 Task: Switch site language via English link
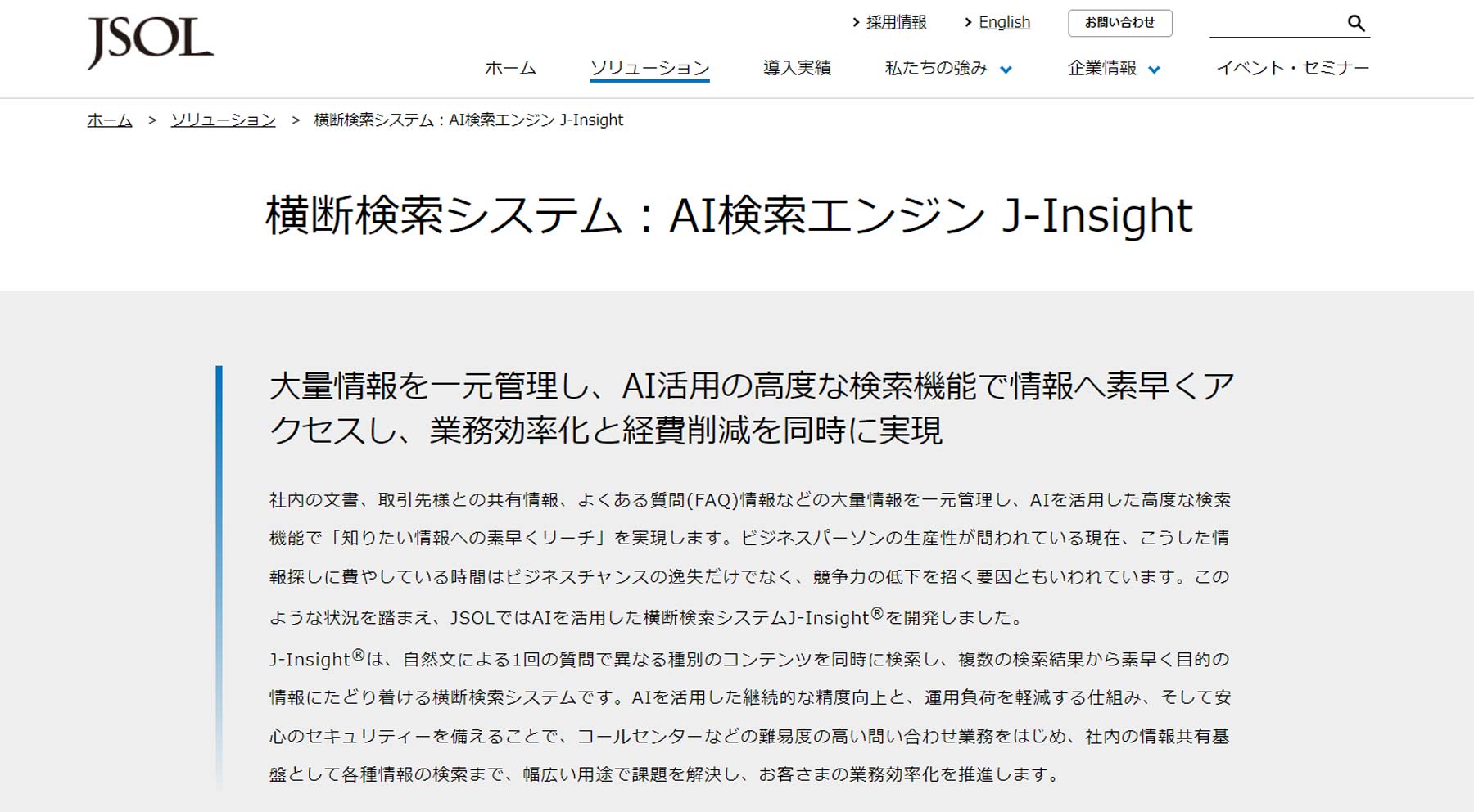[x=1004, y=22]
